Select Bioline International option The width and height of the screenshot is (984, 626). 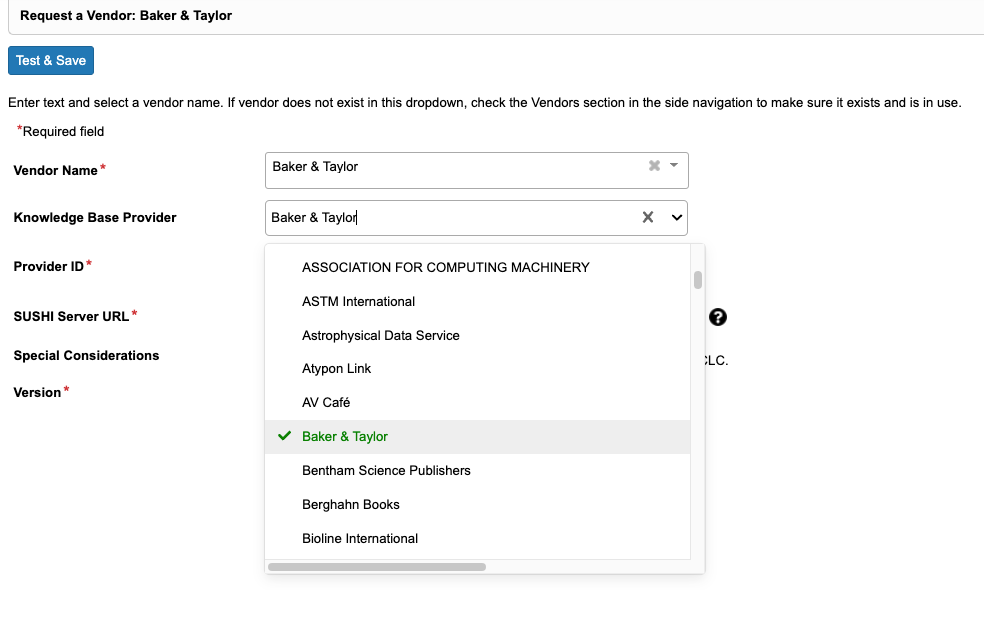[478, 538]
